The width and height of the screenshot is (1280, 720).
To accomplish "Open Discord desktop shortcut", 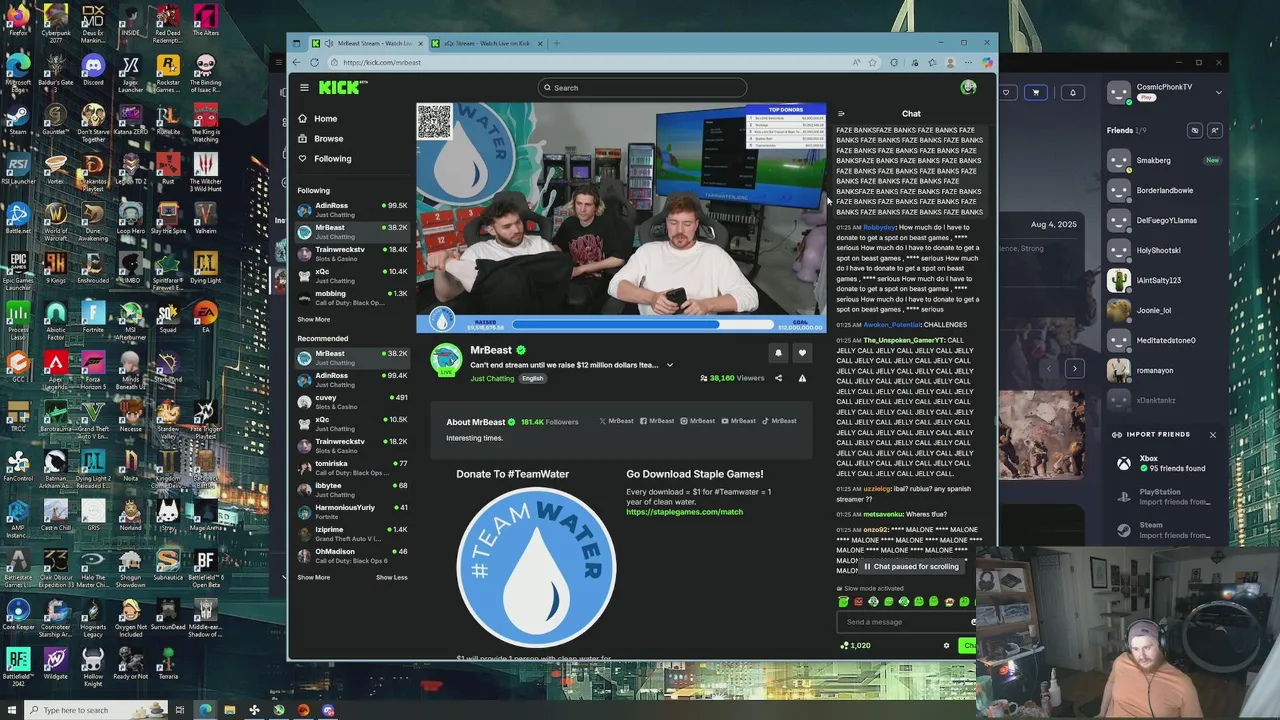I will 93,70.
